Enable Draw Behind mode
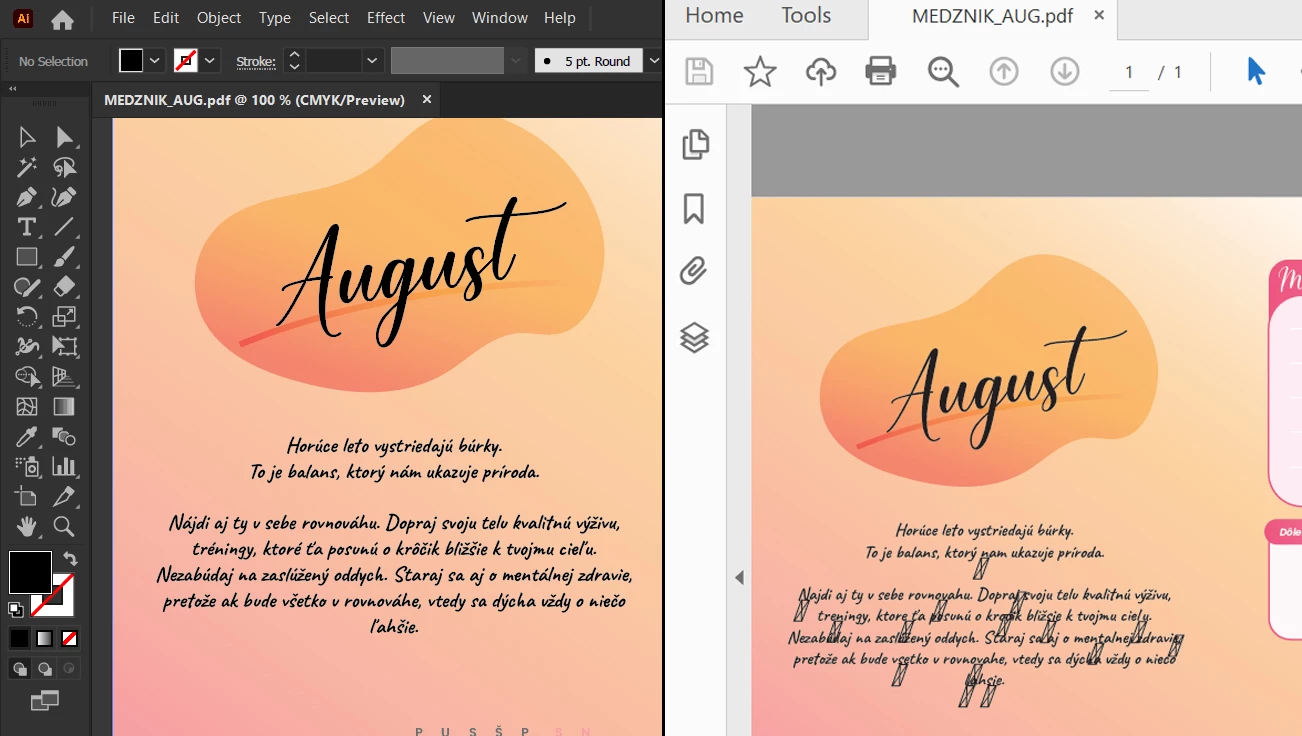 tap(45, 669)
